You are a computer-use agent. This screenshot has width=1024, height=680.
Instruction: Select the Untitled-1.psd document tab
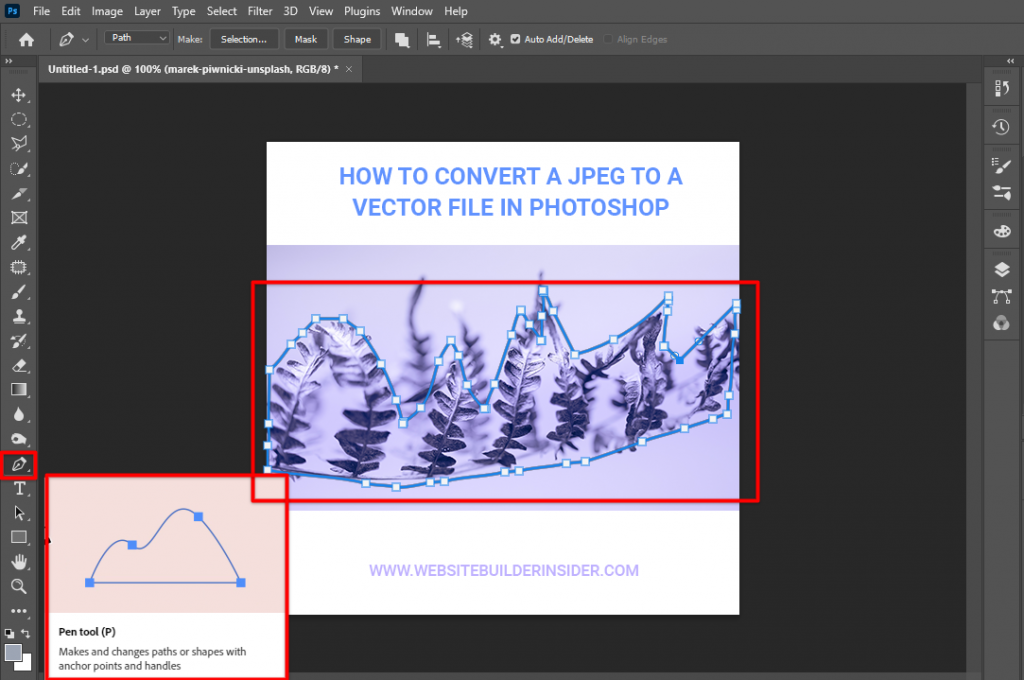(190, 70)
